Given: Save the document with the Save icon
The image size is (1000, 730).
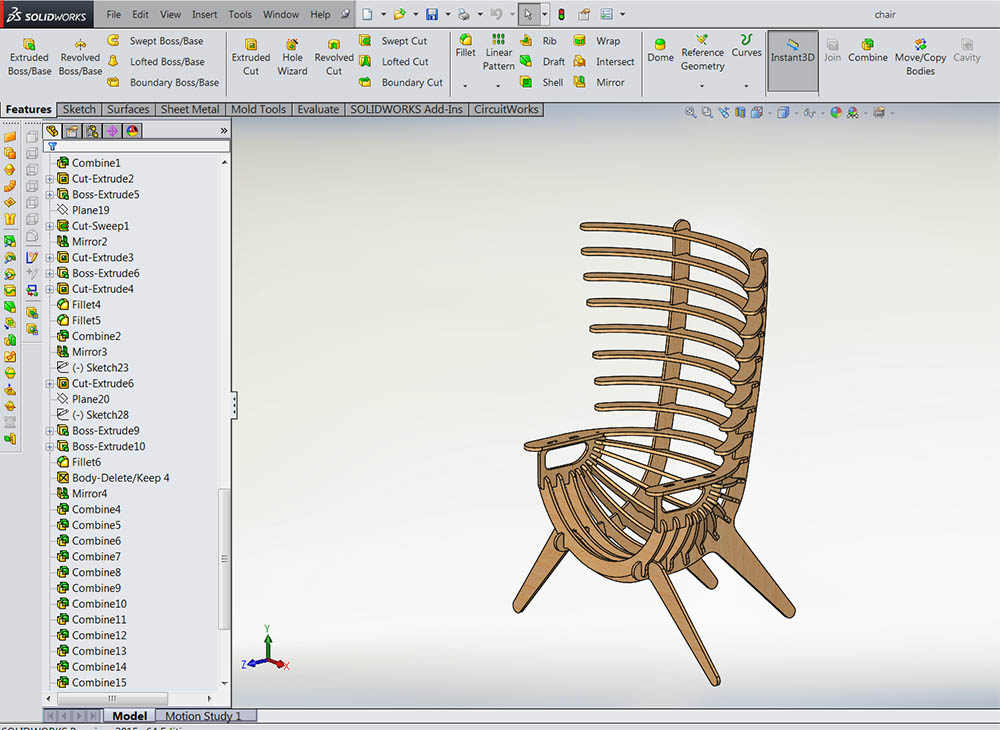Looking at the screenshot, I should tap(432, 14).
